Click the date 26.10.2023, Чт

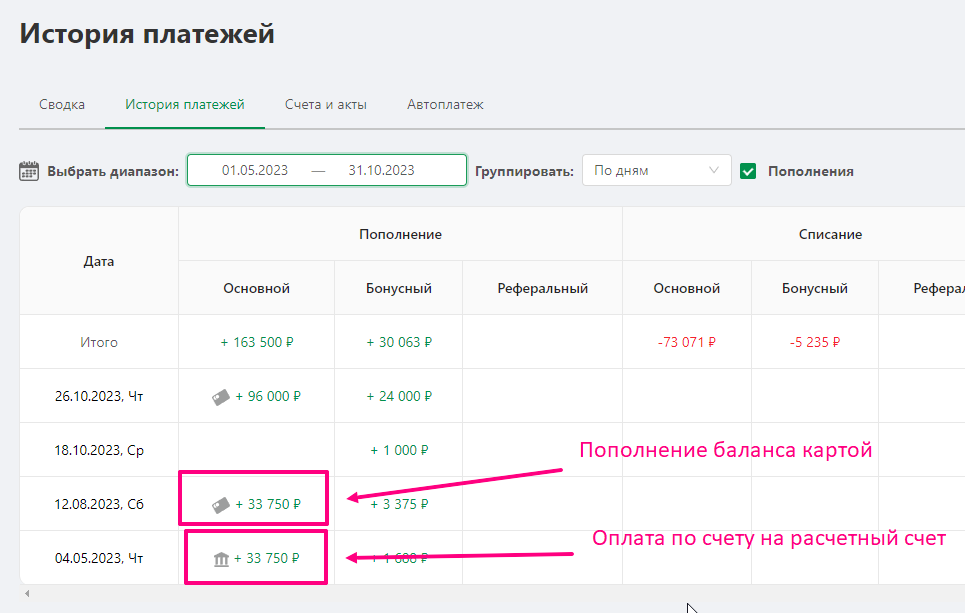tap(99, 396)
